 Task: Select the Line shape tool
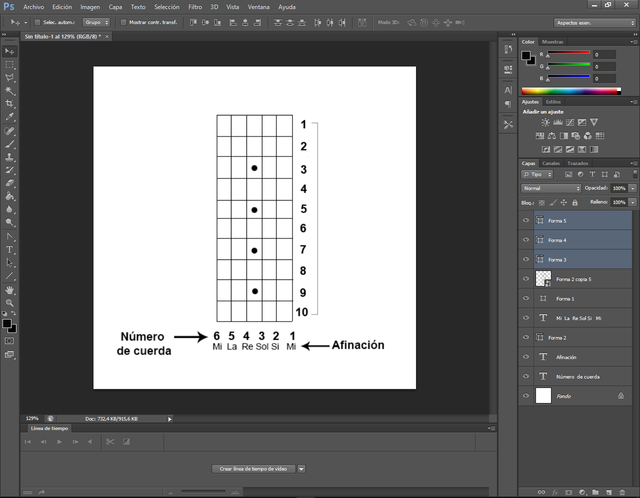(9, 276)
